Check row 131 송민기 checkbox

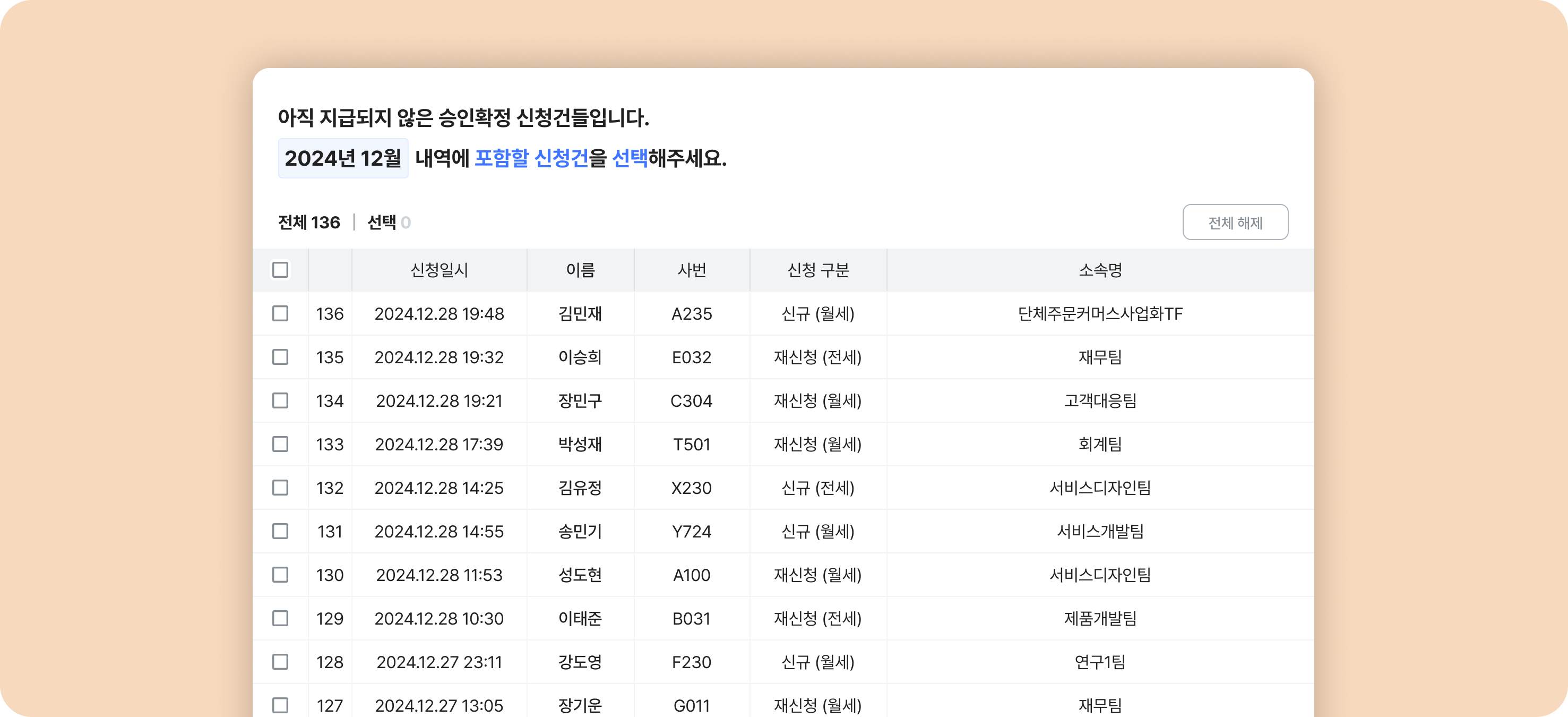click(280, 531)
